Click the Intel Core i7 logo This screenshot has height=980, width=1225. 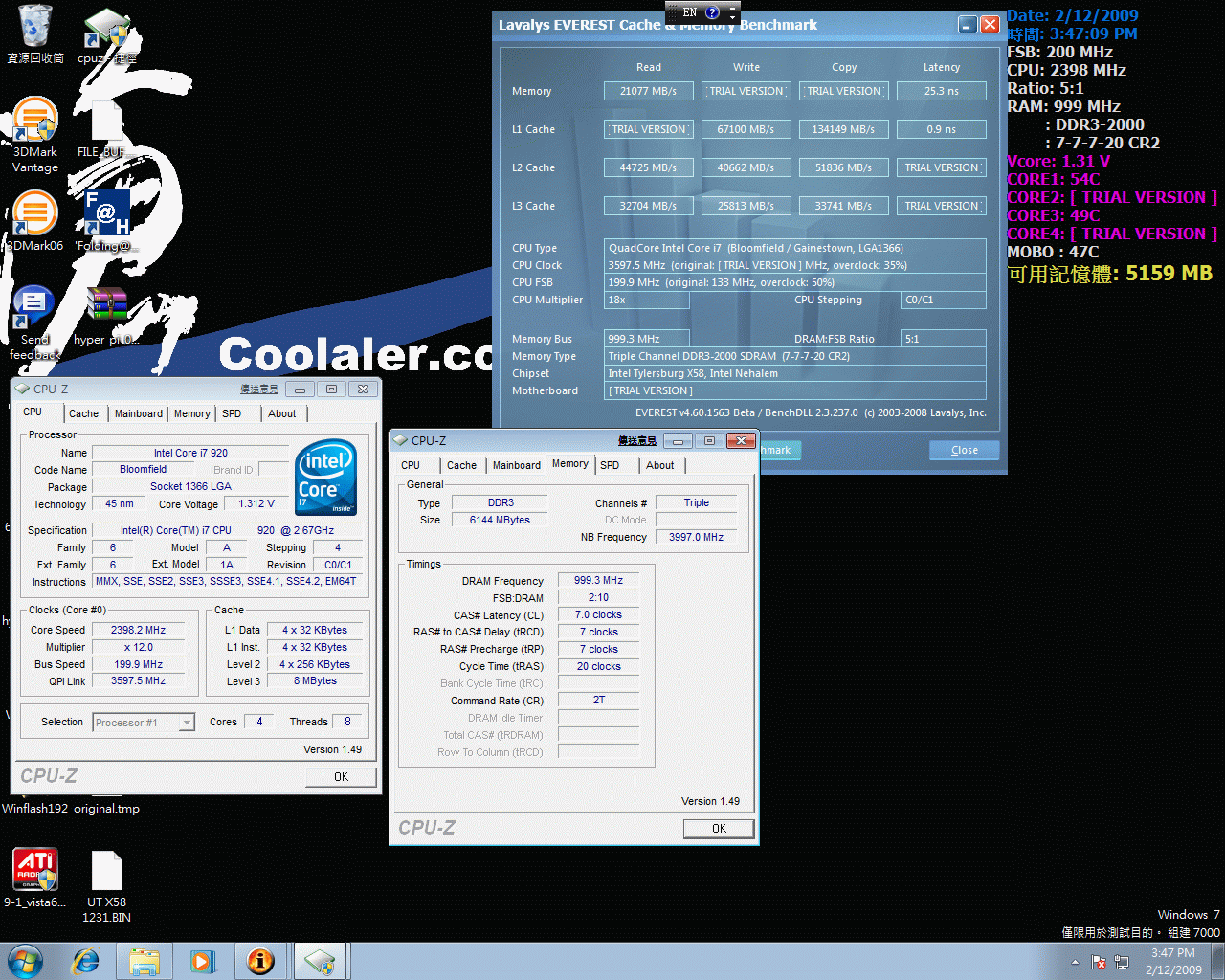(326, 477)
